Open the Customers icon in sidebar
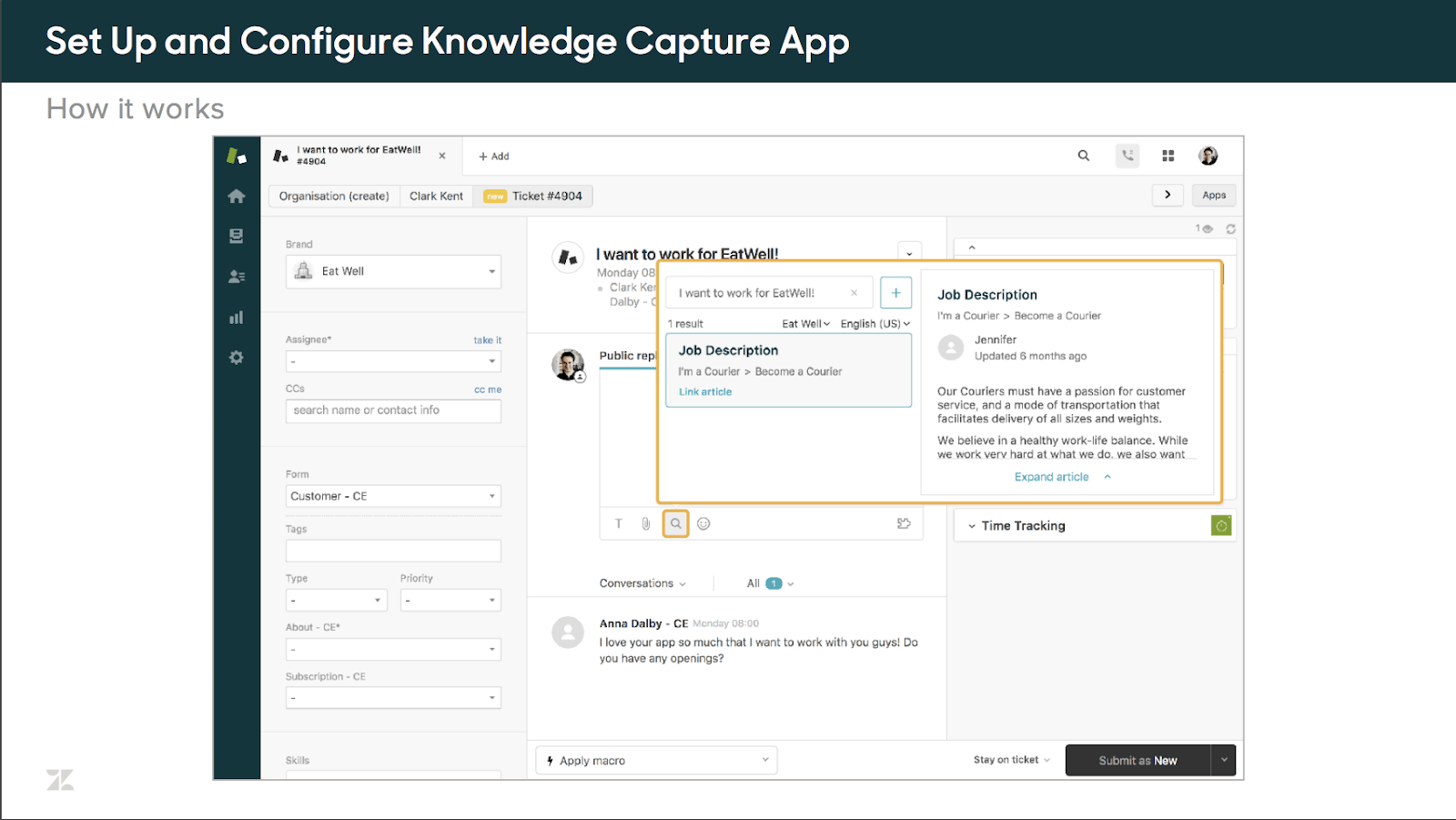 tap(237, 277)
